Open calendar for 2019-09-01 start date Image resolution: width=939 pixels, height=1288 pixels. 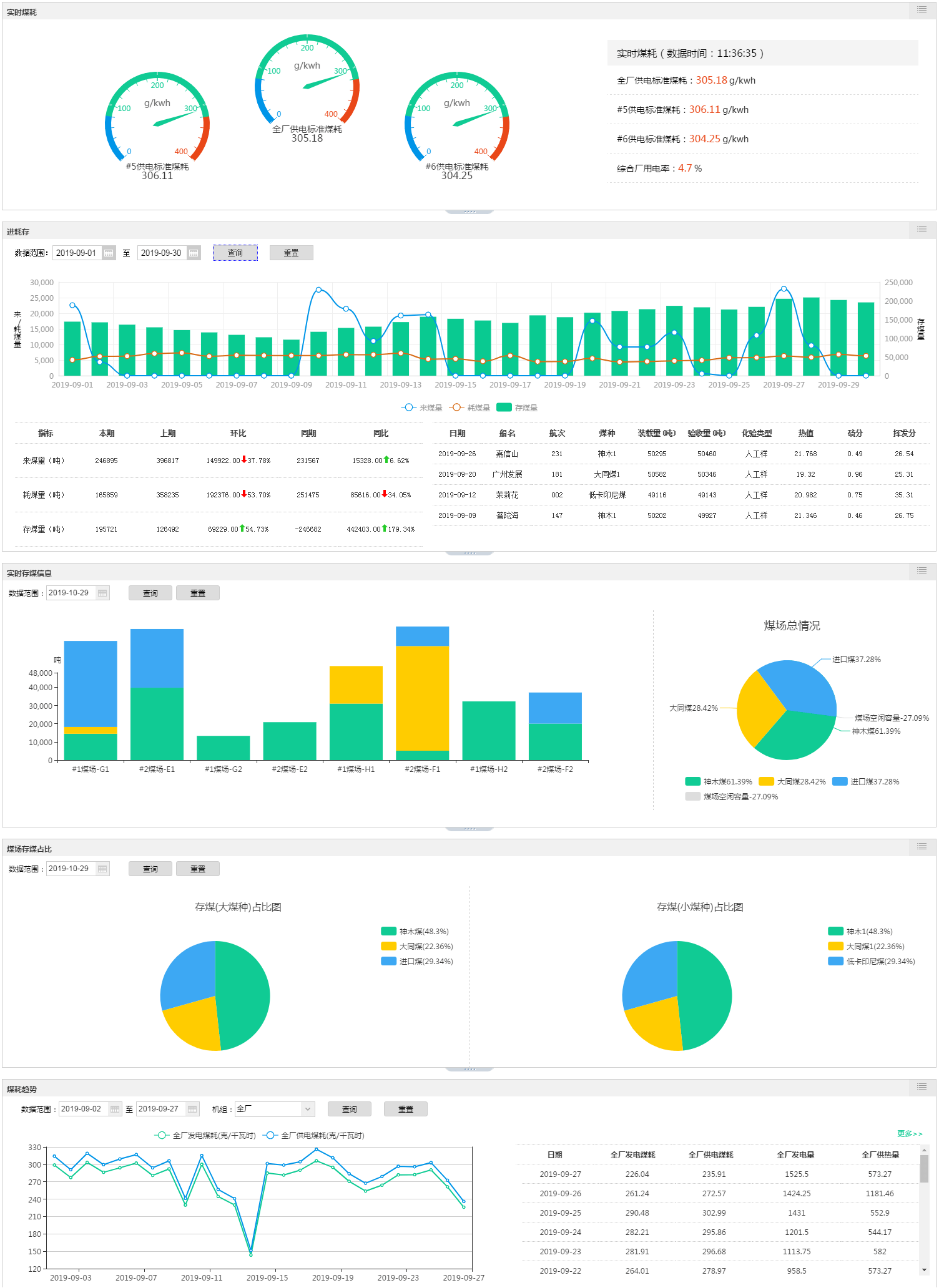(109, 253)
